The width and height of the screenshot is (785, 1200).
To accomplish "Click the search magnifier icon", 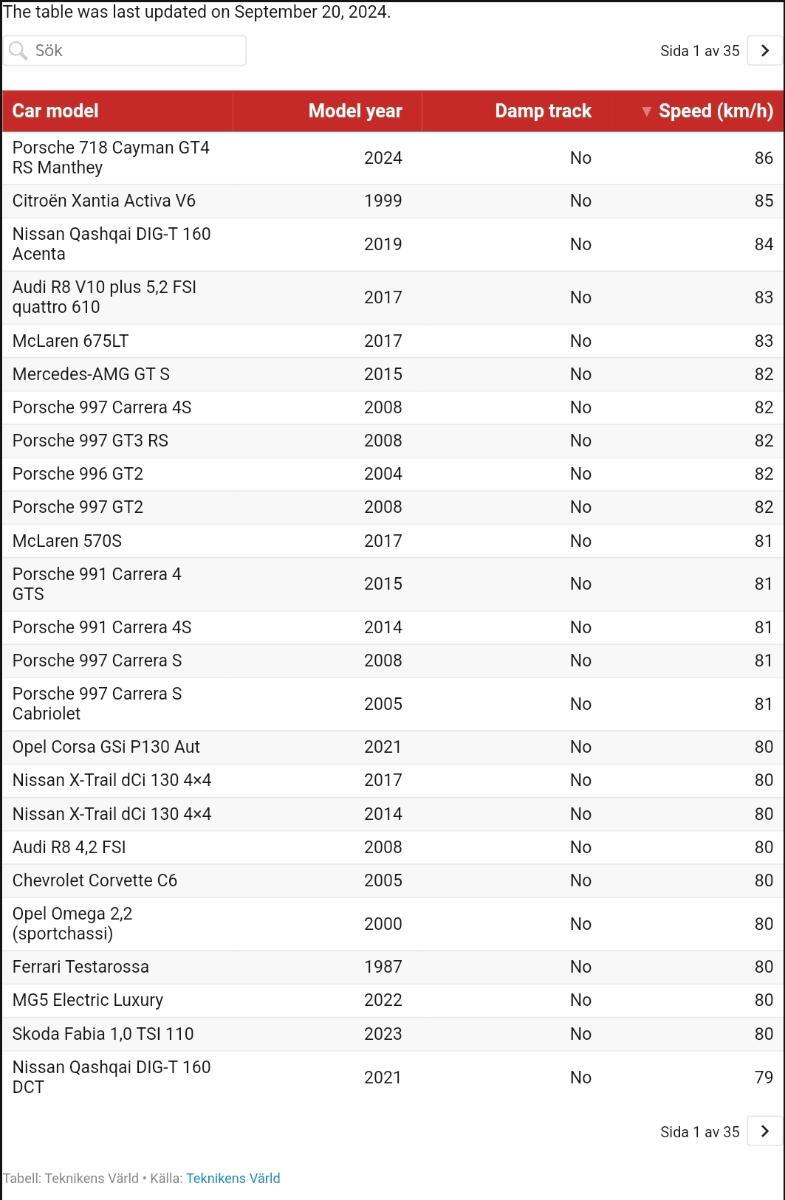I will click(18, 51).
